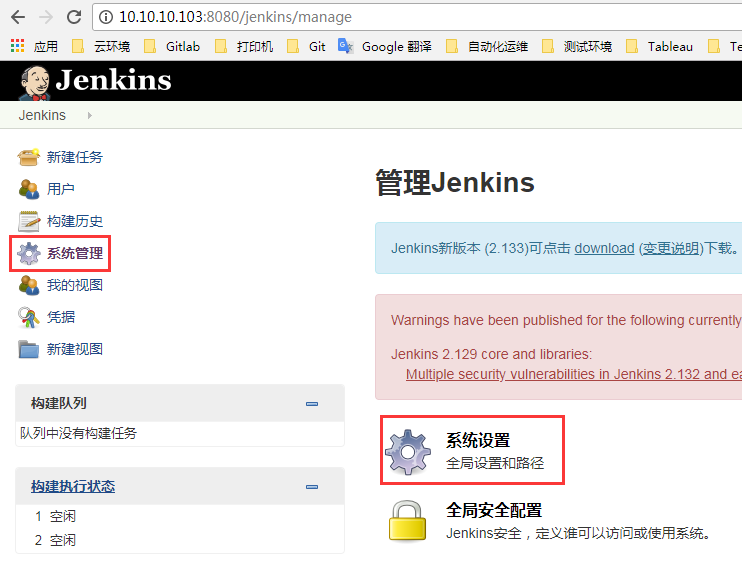The width and height of the screenshot is (742, 565).
Task: Open 新建视图 link
Action: tap(75, 349)
